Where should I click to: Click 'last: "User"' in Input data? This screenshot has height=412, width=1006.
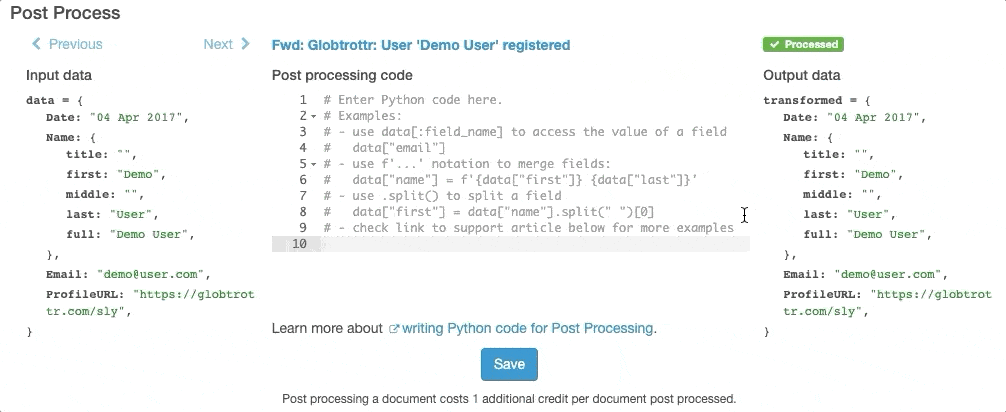coord(112,214)
